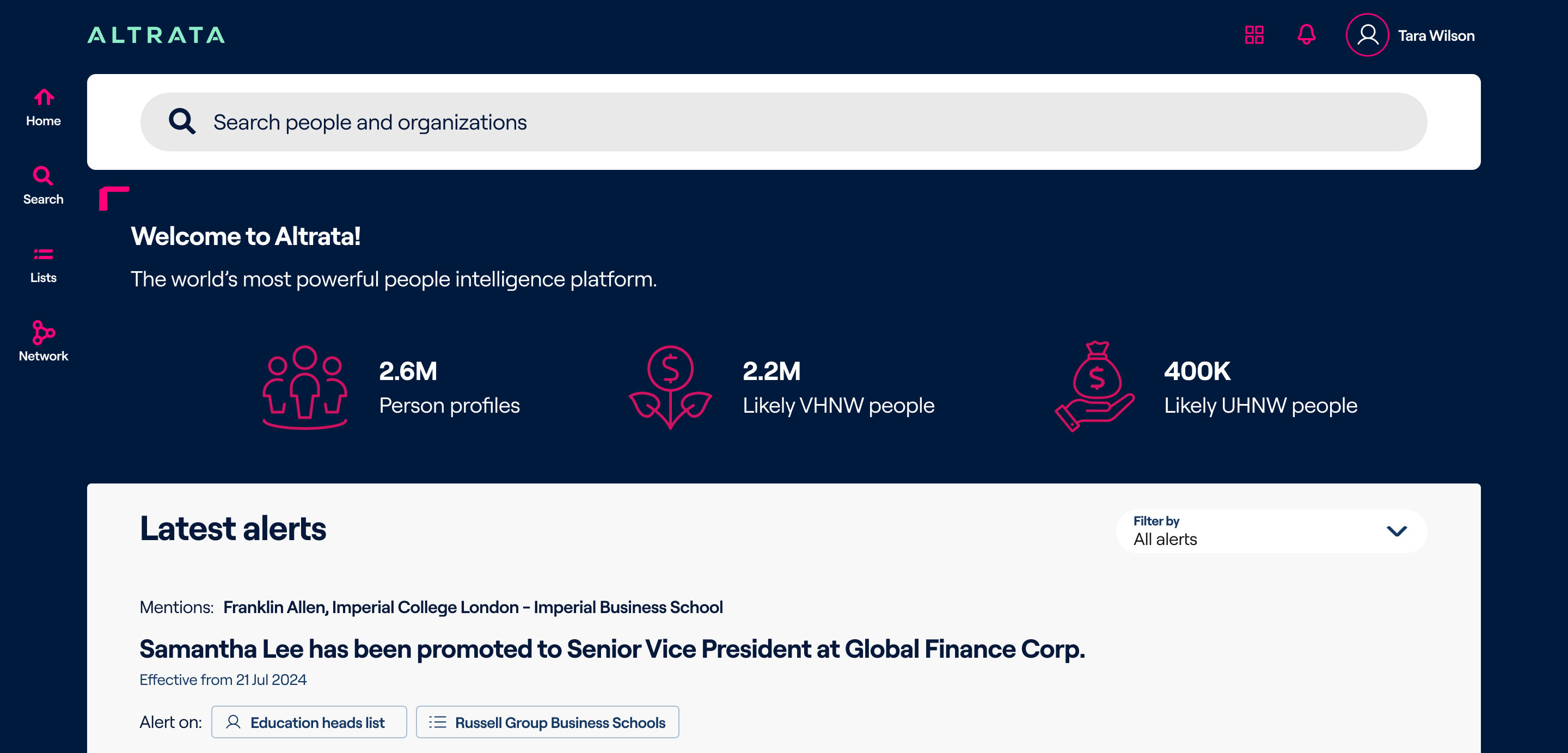
Task: Go to Home in the sidebar
Action: coord(43,108)
